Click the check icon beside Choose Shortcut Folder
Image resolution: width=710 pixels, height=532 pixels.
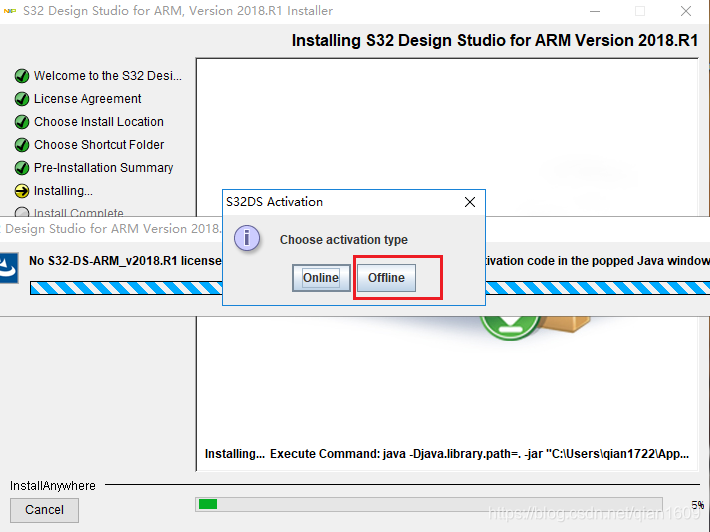[x=22, y=145]
